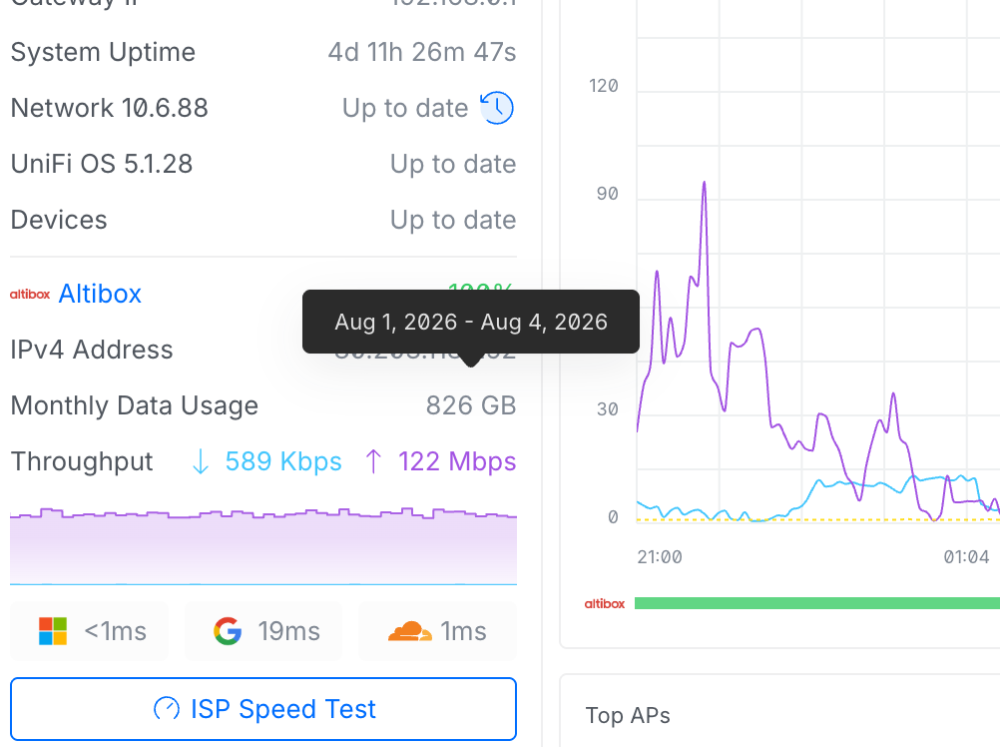The image size is (1000, 747).
Task: Click the System Uptime row
Action: 263,52
